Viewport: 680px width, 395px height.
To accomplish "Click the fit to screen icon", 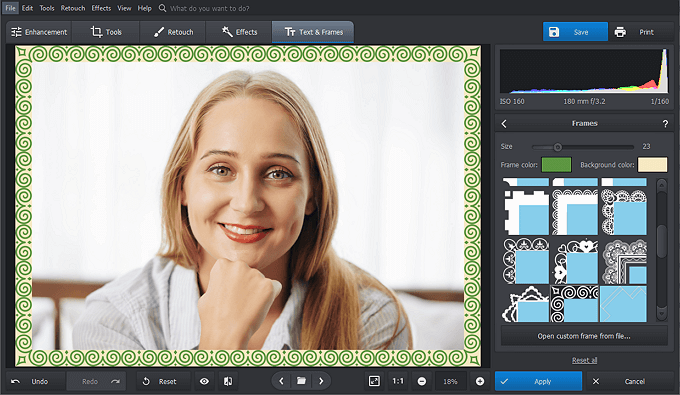I will (x=374, y=381).
